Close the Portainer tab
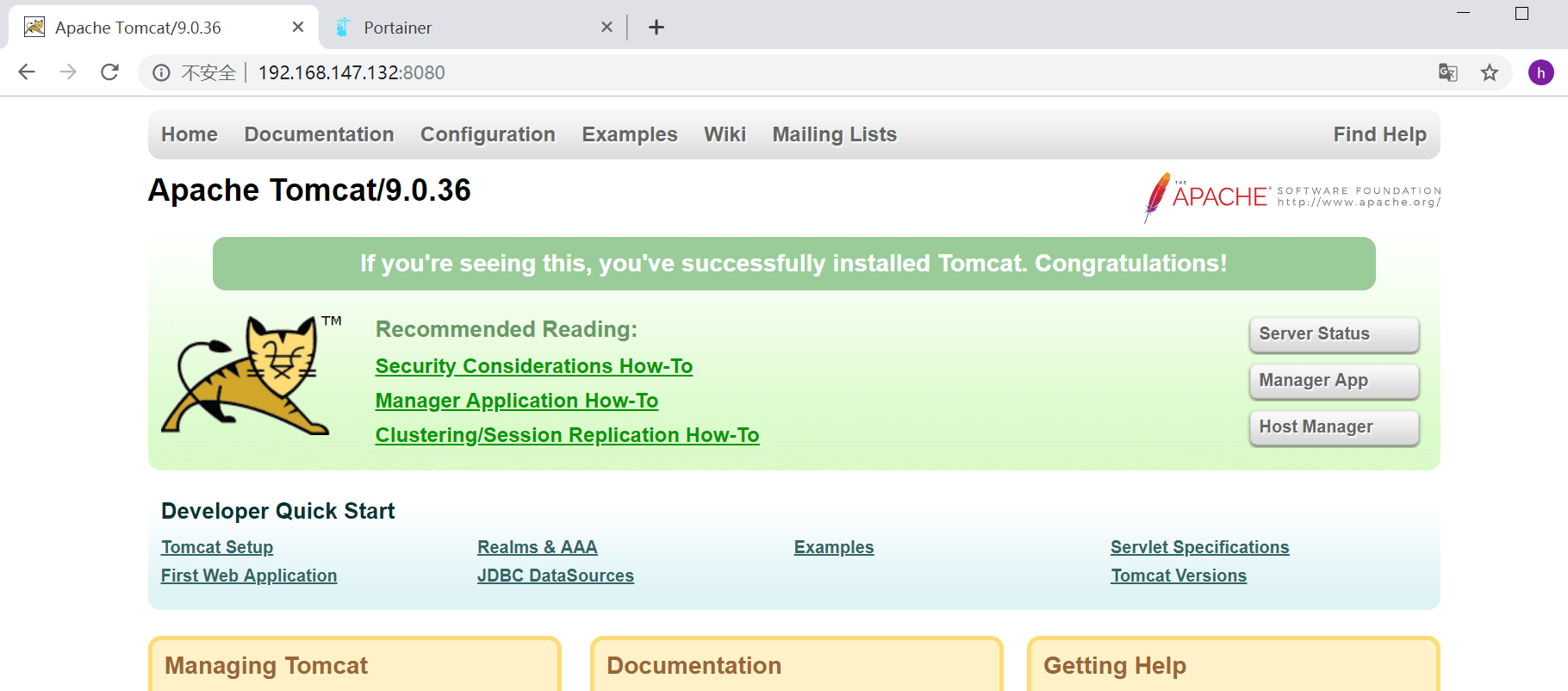The width and height of the screenshot is (1568, 691). point(607,27)
